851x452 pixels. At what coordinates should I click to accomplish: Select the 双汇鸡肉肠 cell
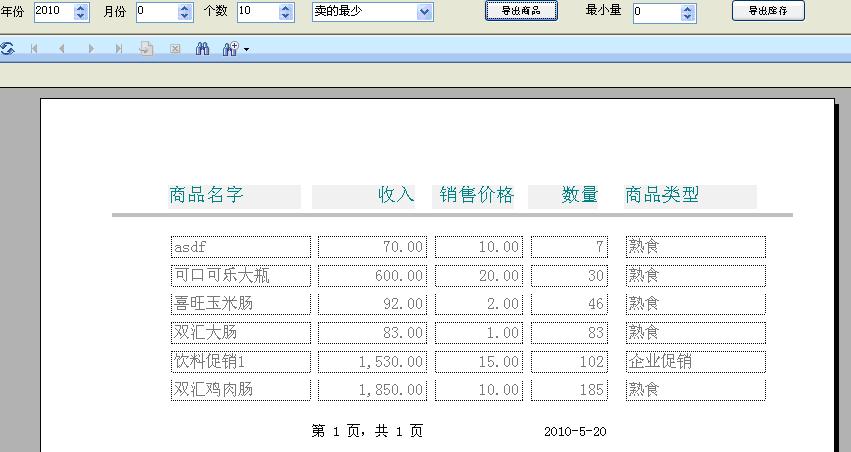coord(240,390)
